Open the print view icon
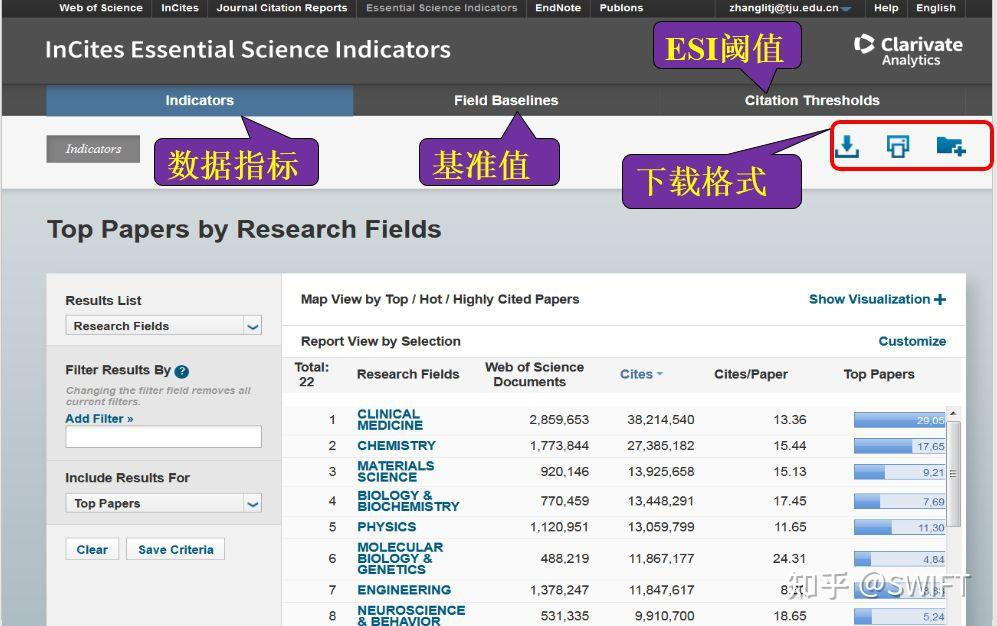 898,146
